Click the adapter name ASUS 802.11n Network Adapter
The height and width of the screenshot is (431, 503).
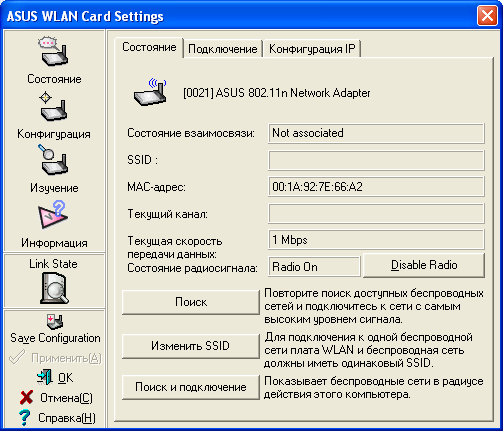pos(277,93)
